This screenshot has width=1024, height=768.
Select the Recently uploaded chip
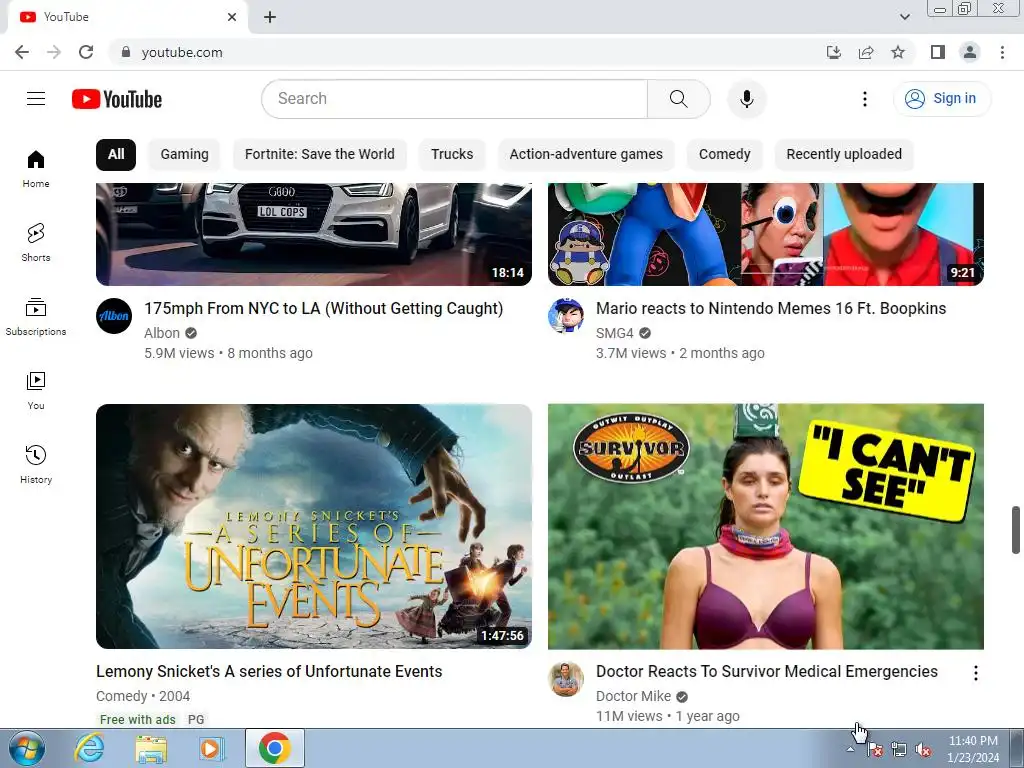click(x=844, y=155)
